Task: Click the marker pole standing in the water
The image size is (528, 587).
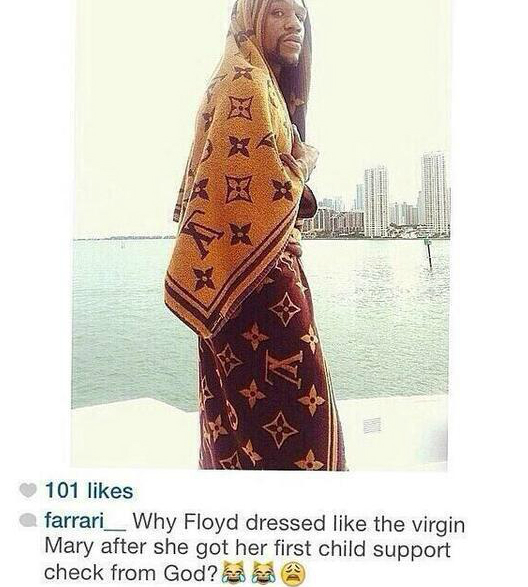Action: pyautogui.click(x=429, y=254)
